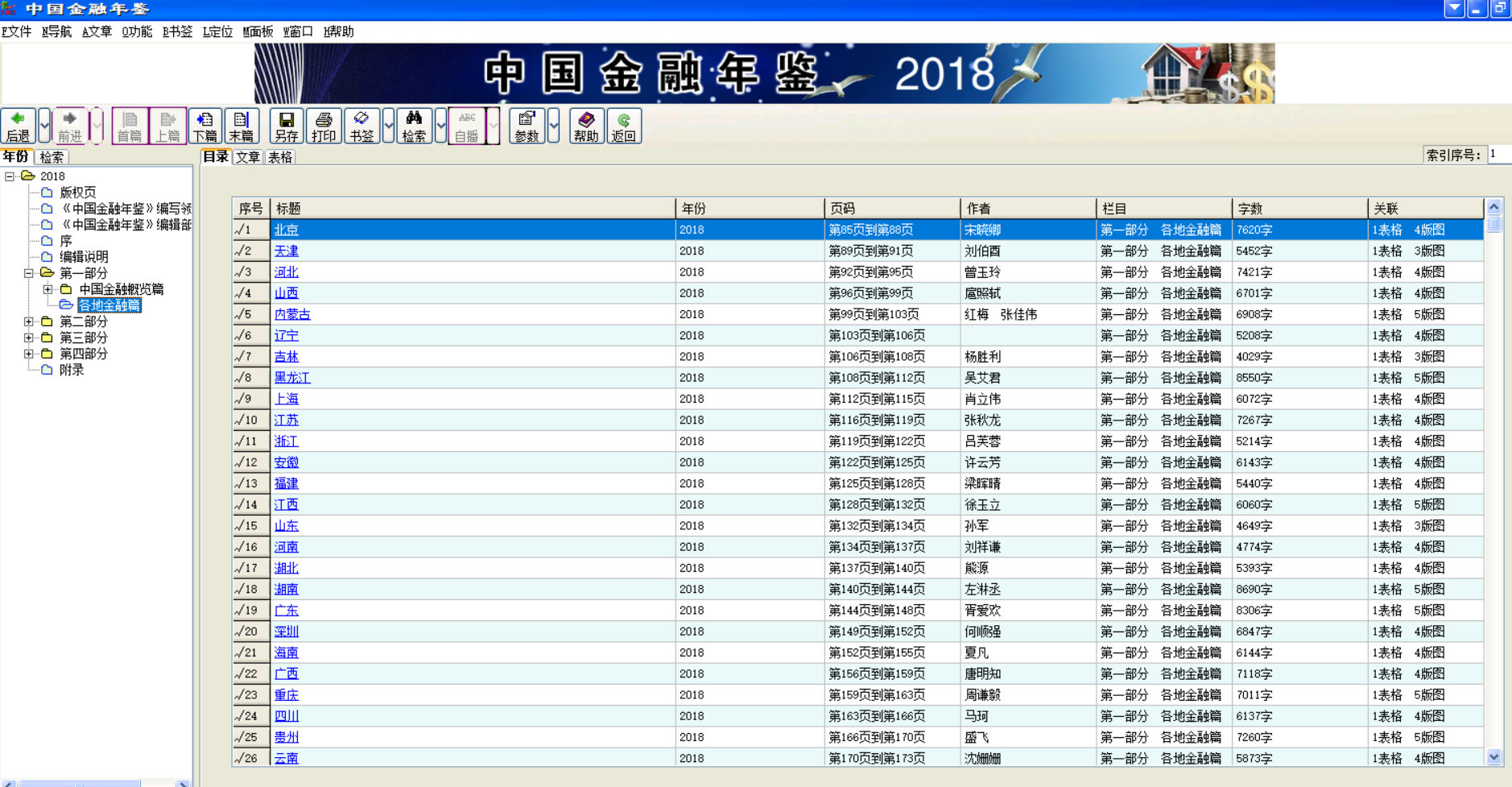Open the dropdown arrow beside 后退
Image resolution: width=1512 pixels, height=787 pixels.
(44, 126)
